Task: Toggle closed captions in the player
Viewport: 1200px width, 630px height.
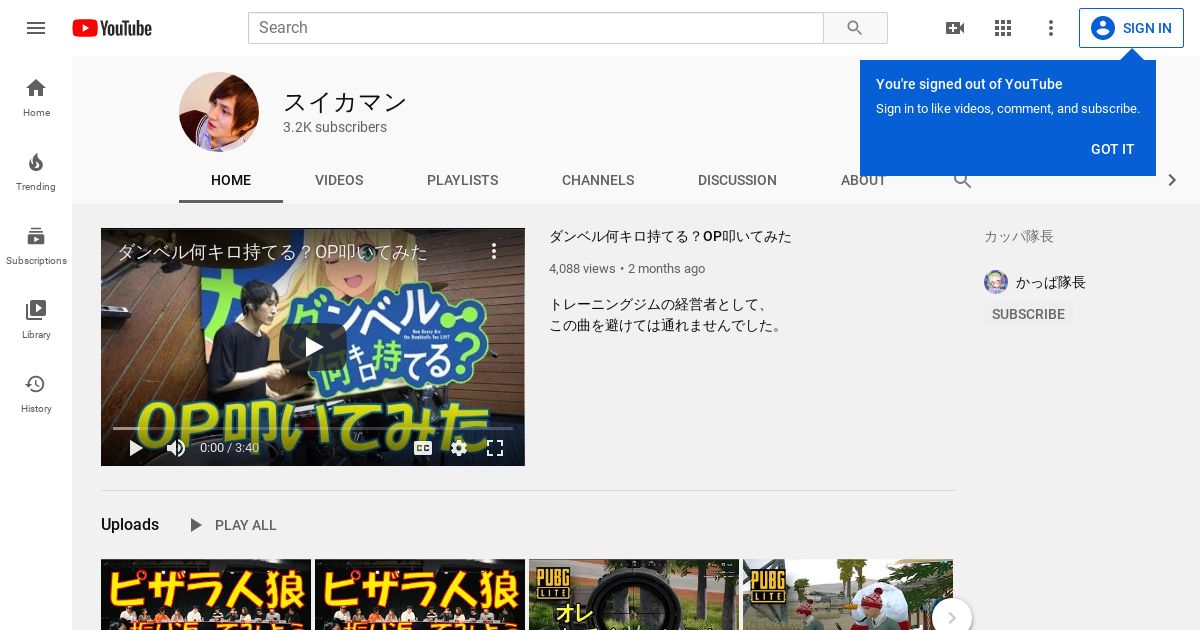Action: (x=423, y=448)
